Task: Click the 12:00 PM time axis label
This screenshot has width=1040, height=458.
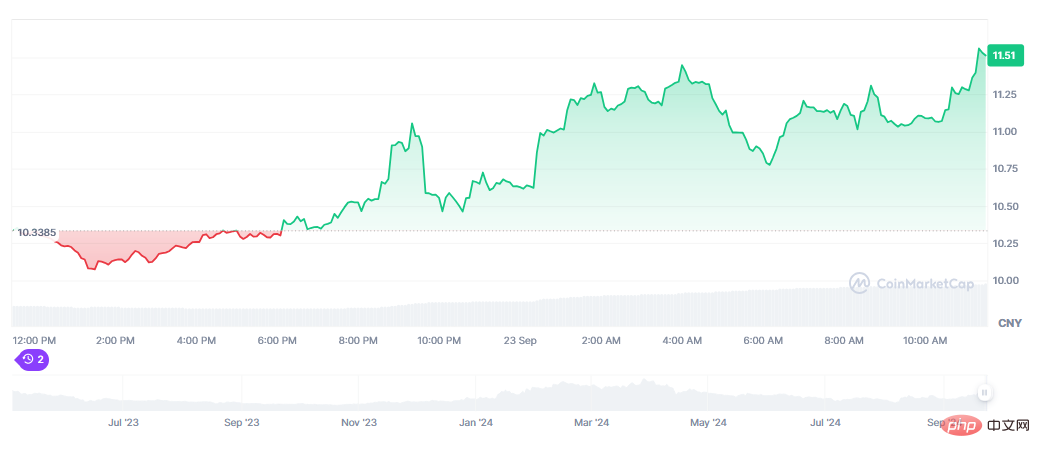Action: [x=34, y=341]
